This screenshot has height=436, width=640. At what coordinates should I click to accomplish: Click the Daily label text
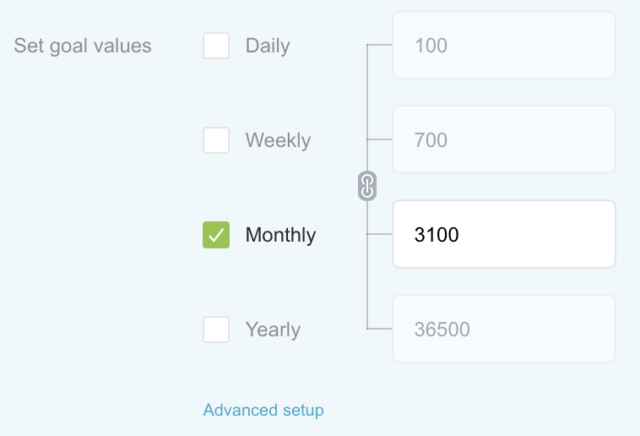coord(267,46)
